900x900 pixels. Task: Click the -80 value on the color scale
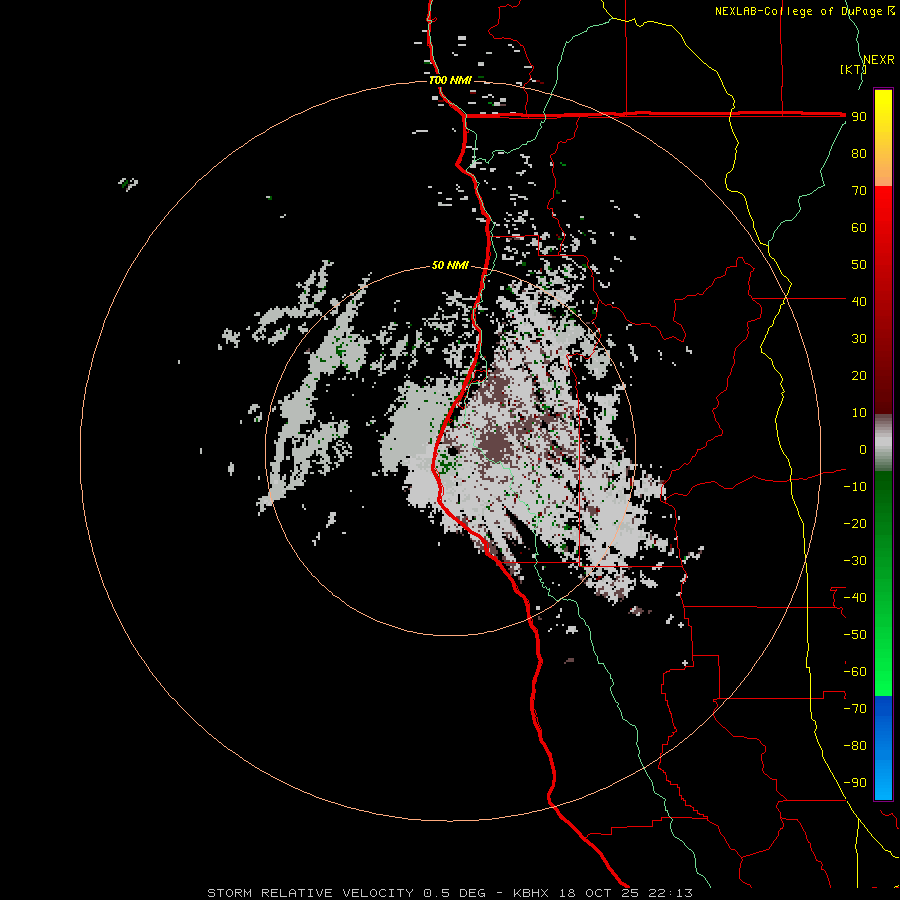pos(855,746)
